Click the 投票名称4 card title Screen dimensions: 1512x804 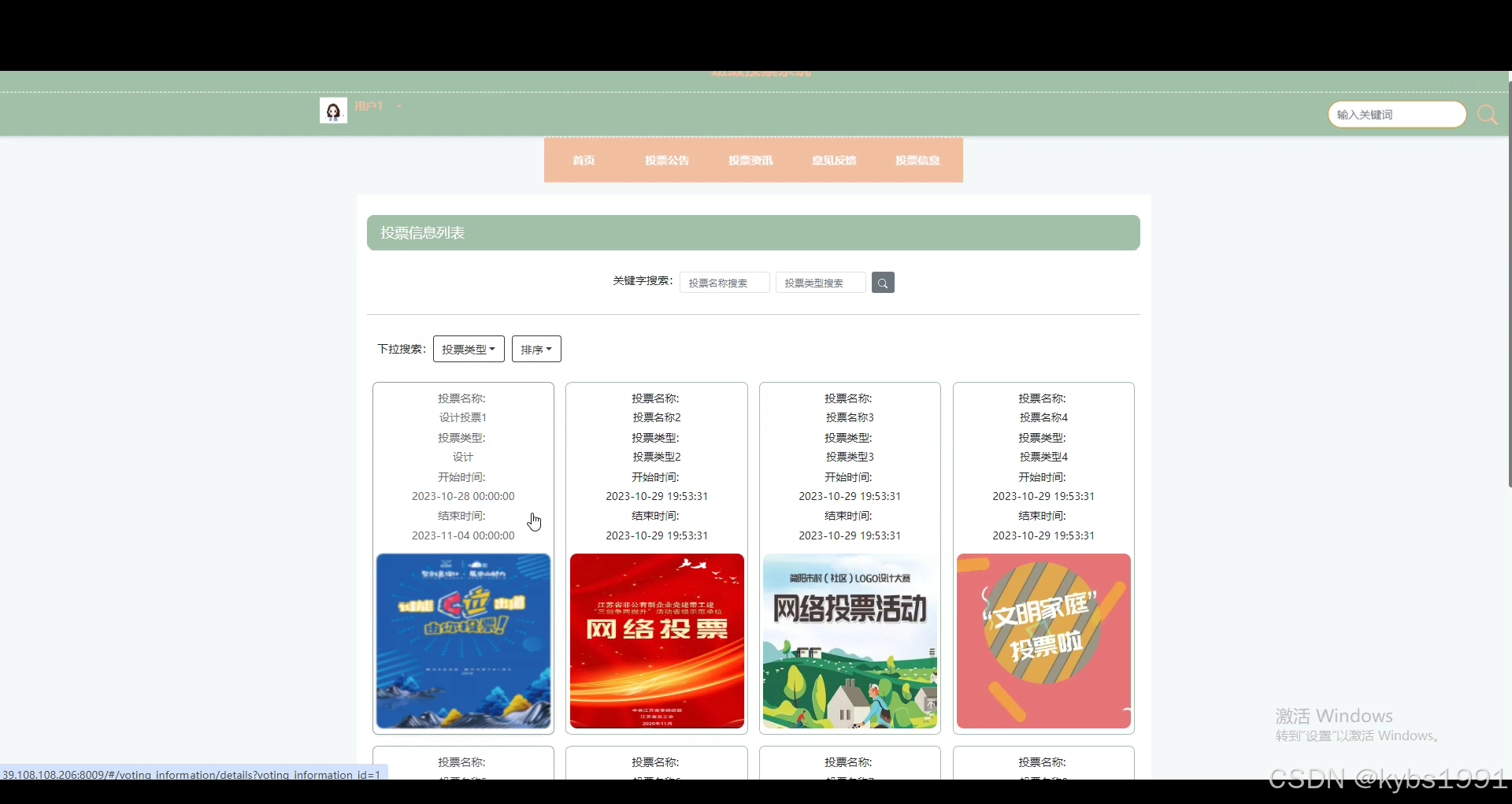1043,417
